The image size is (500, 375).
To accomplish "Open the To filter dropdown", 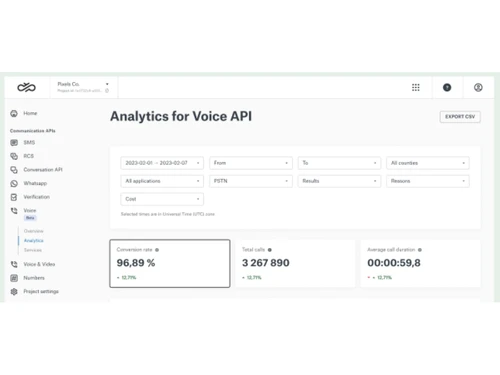I will tap(339, 163).
